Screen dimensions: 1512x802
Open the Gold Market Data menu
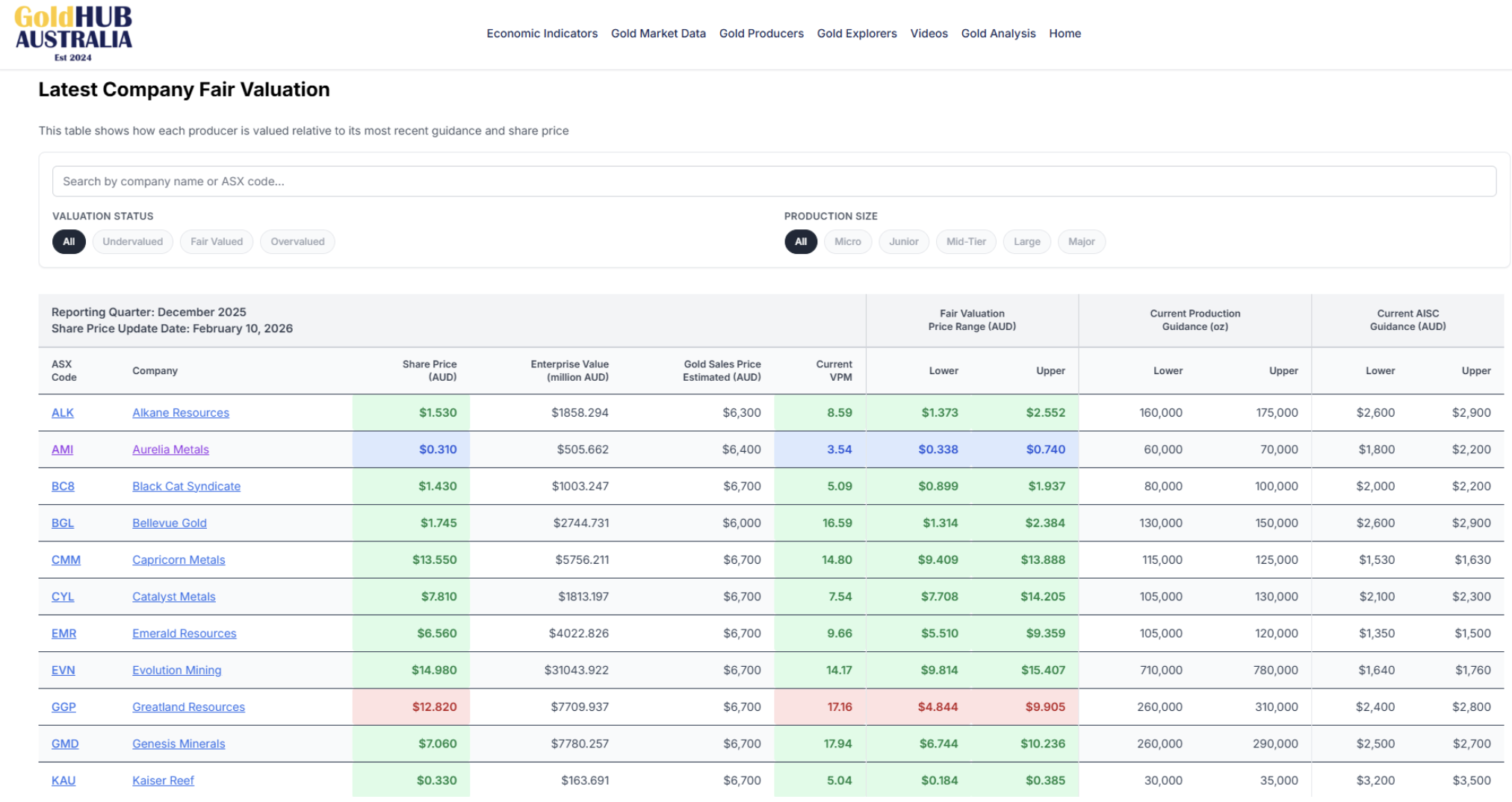(x=658, y=34)
